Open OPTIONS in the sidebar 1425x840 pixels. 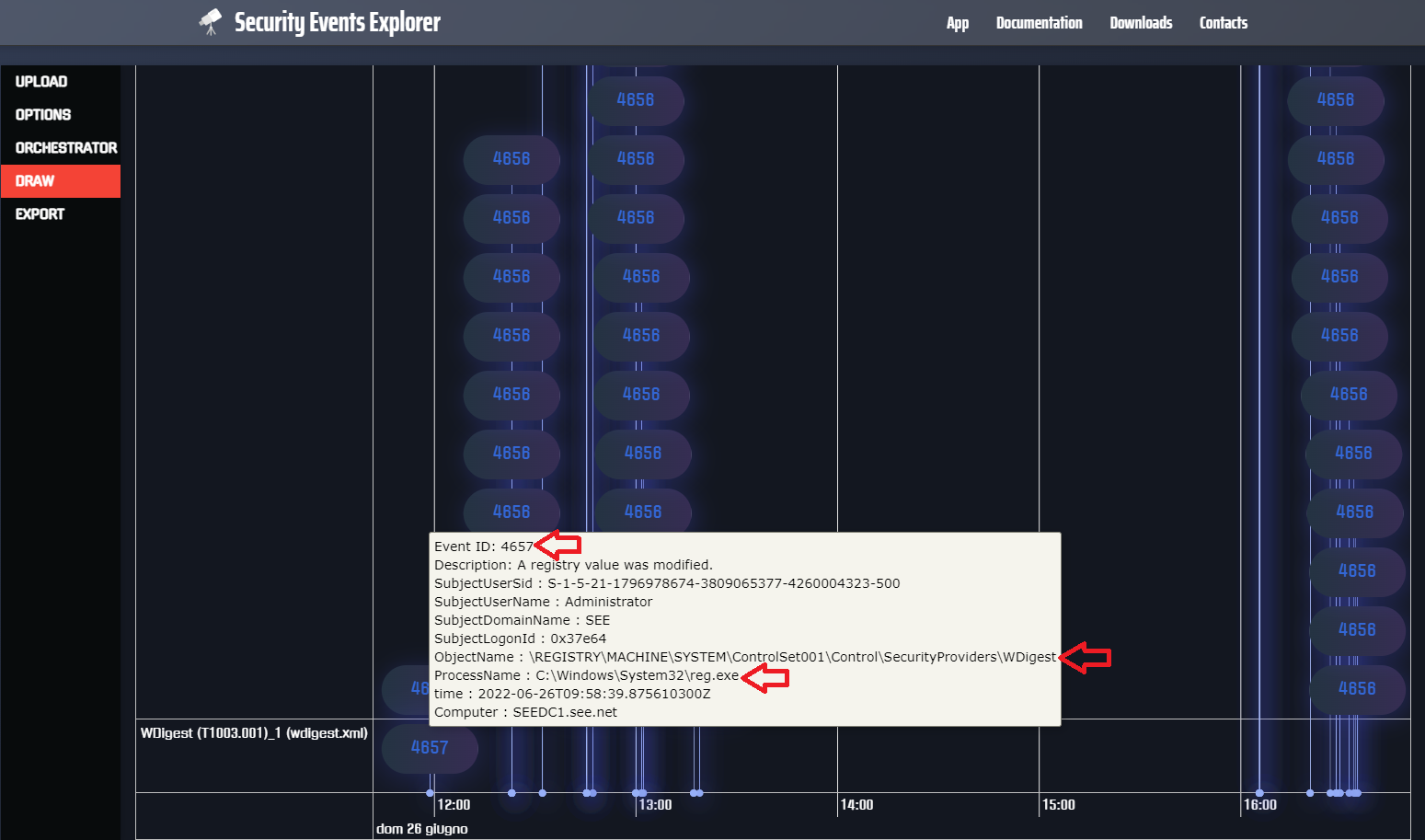tap(61, 115)
